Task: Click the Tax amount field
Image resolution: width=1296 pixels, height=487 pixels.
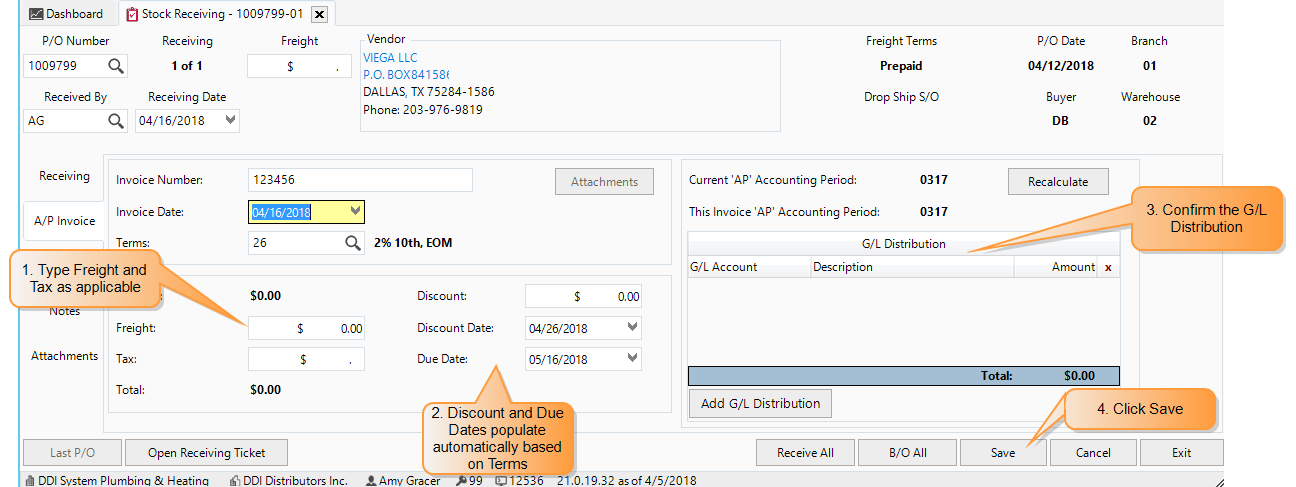Action: [x=306, y=359]
